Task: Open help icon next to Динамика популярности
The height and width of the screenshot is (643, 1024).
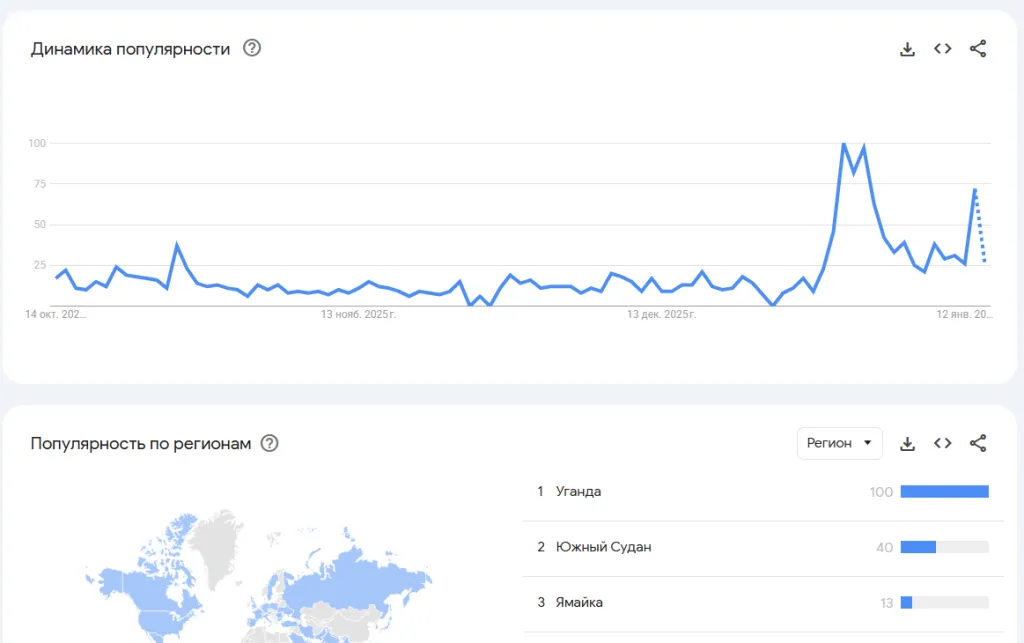Action: pos(251,48)
